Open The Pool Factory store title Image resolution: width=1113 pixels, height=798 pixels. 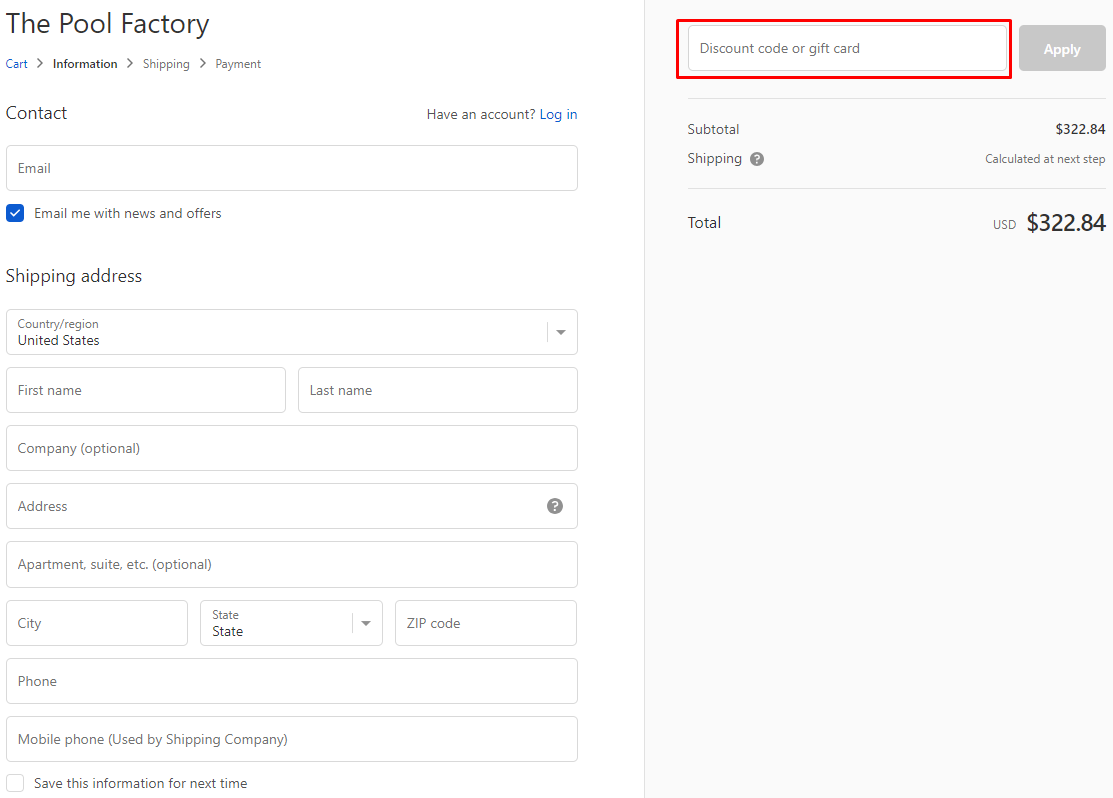[108, 24]
